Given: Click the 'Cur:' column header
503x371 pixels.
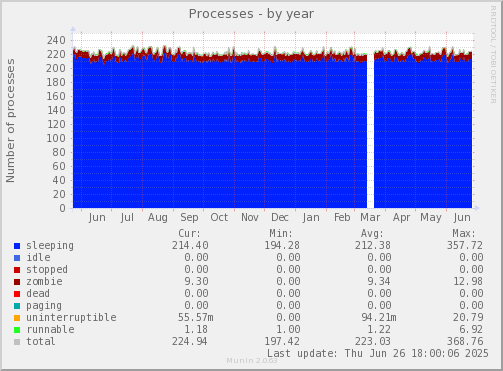Looking at the screenshot, I should [x=190, y=233].
